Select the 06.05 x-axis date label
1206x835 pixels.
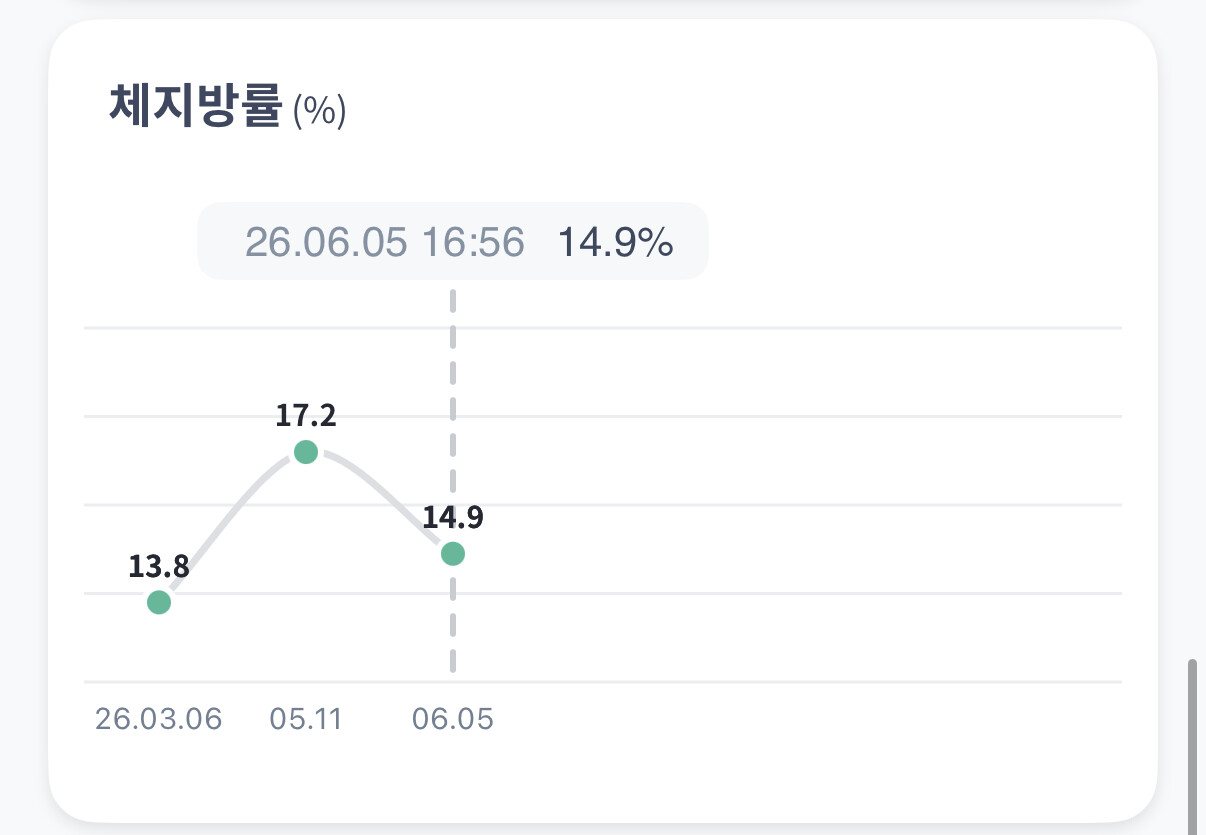(453, 719)
